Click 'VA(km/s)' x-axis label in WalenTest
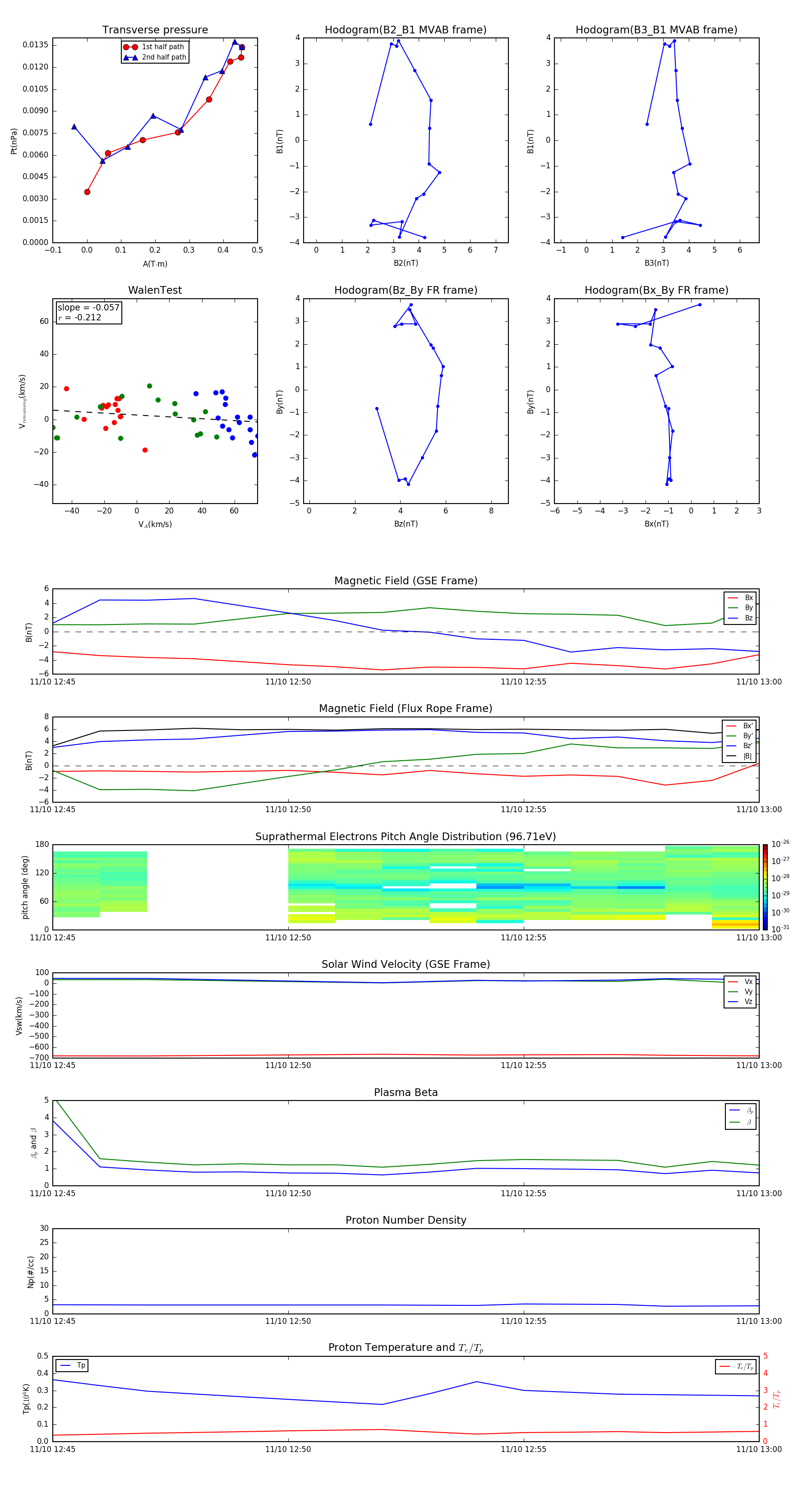 pyautogui.click(x=155, y=524)
